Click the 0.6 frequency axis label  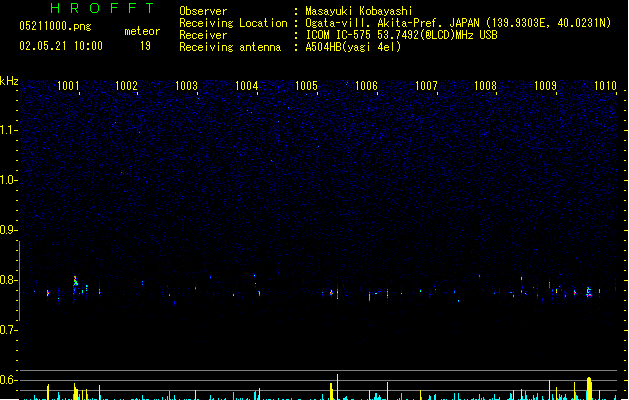point(8,380)
